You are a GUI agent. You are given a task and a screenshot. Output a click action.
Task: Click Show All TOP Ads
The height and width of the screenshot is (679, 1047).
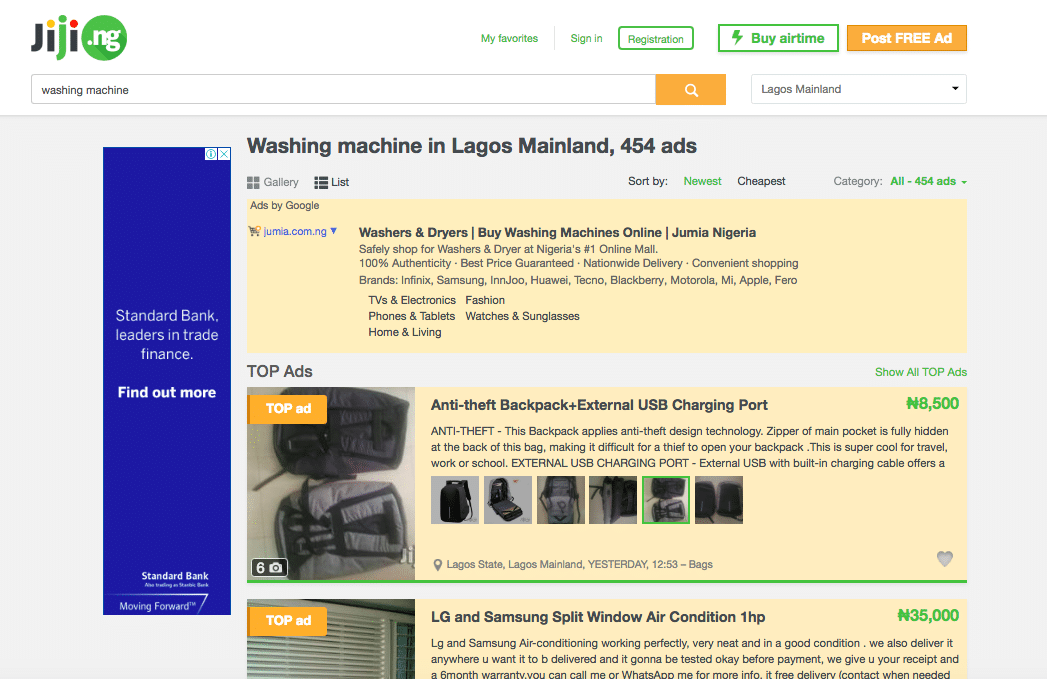(921, 372)
